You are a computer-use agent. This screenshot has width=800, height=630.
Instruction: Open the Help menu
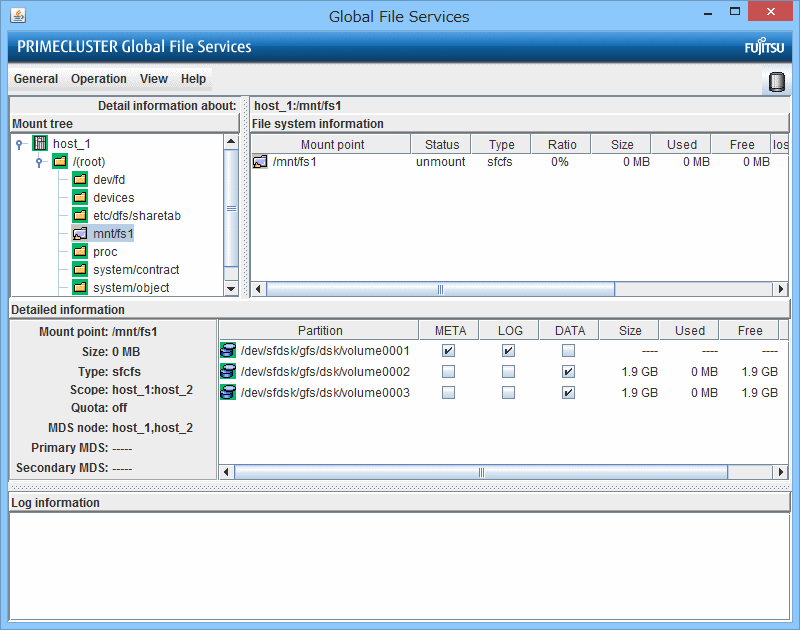click(193, 79)
